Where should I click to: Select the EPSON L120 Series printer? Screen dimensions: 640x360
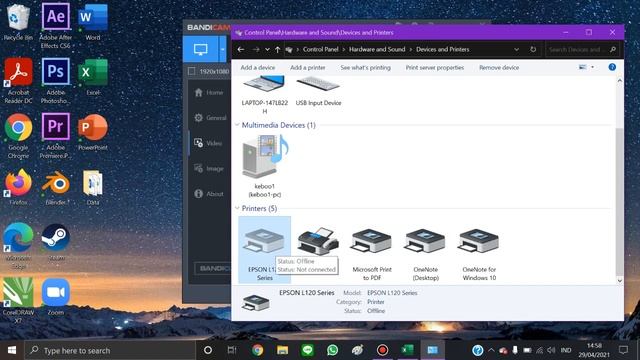point(264,250)
